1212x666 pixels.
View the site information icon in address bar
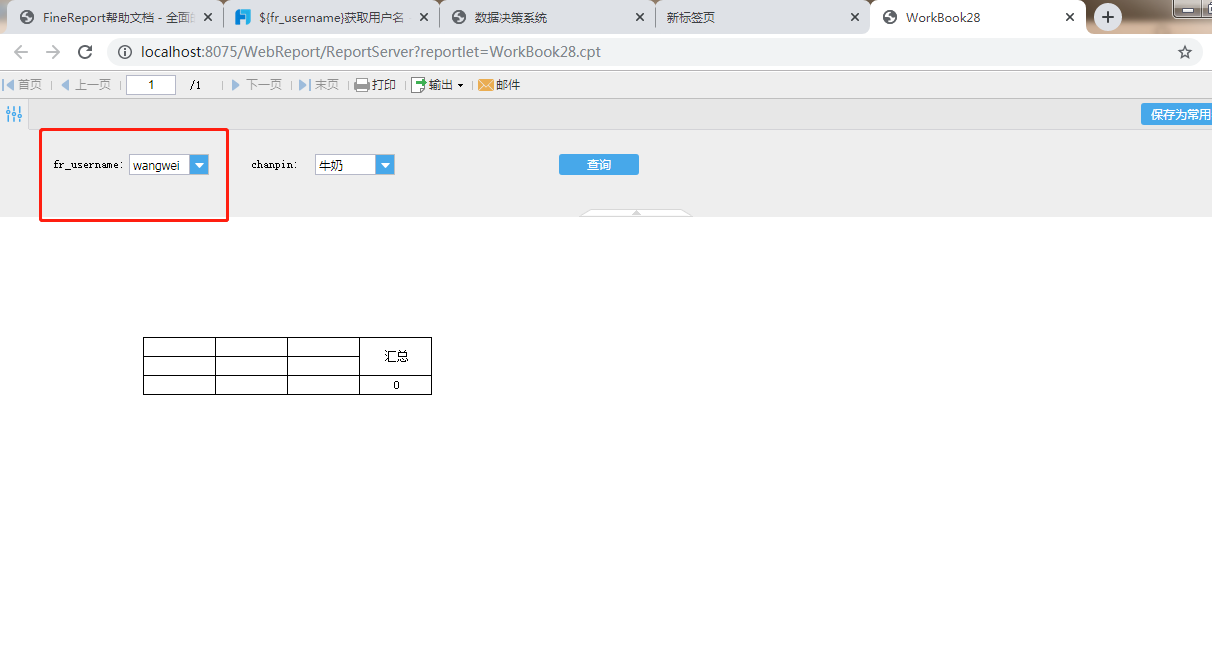point(125,52)
